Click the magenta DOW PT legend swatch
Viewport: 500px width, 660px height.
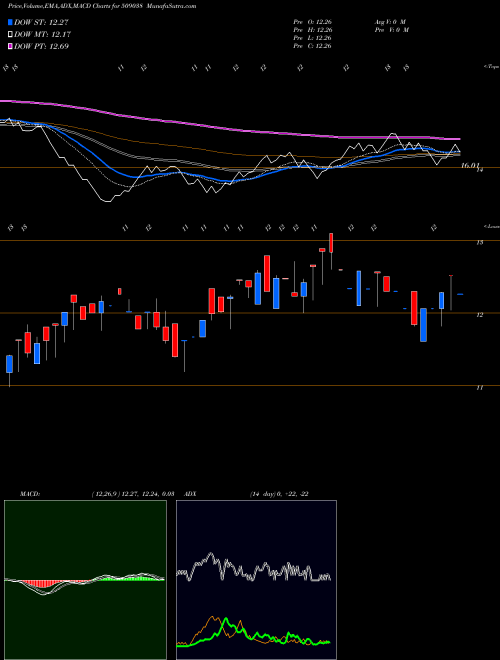tap(10, 46)
